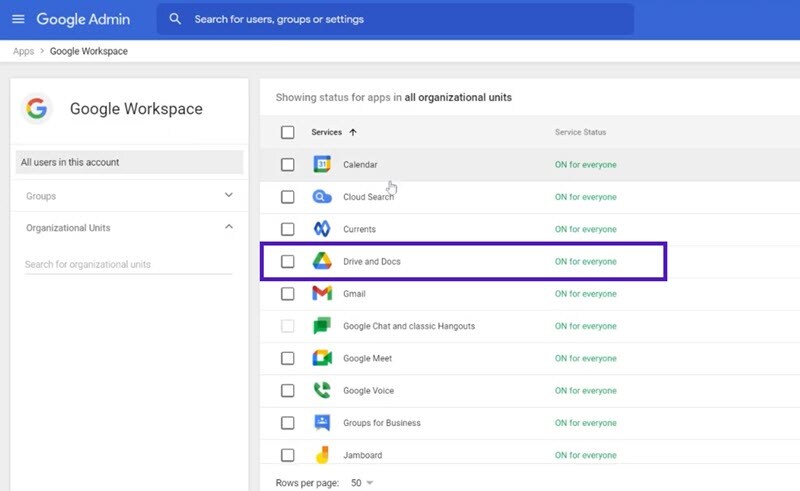Tick the select-all services checkbox
800x491 pixels.
(288, 132)
